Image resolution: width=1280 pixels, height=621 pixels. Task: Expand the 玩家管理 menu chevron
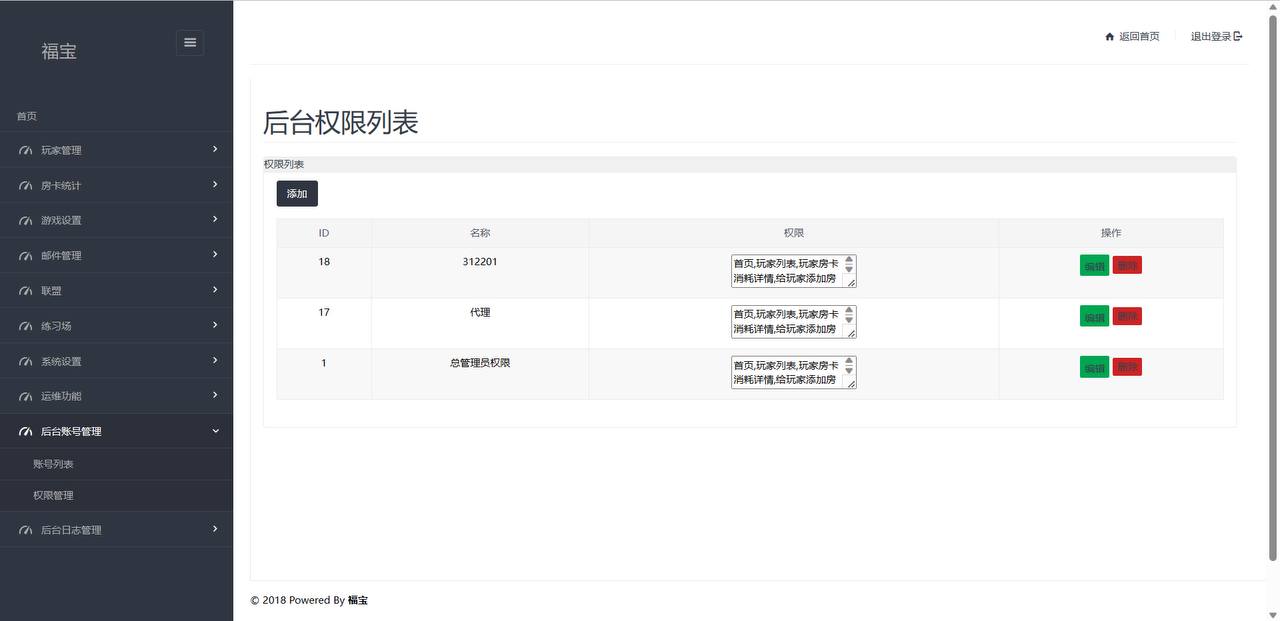(x=215, y=149)
